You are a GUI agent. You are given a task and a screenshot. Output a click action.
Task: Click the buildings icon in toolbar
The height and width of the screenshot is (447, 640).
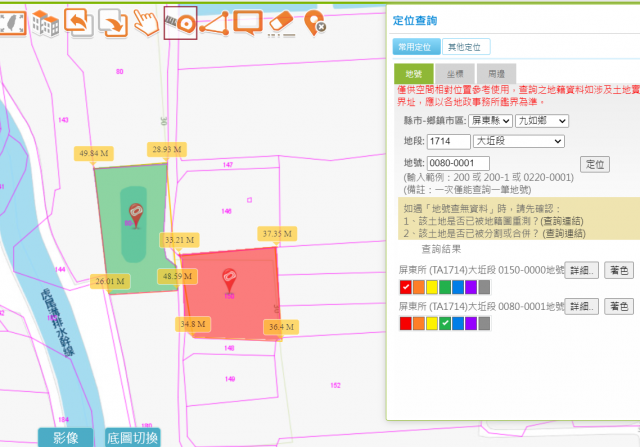45,22
